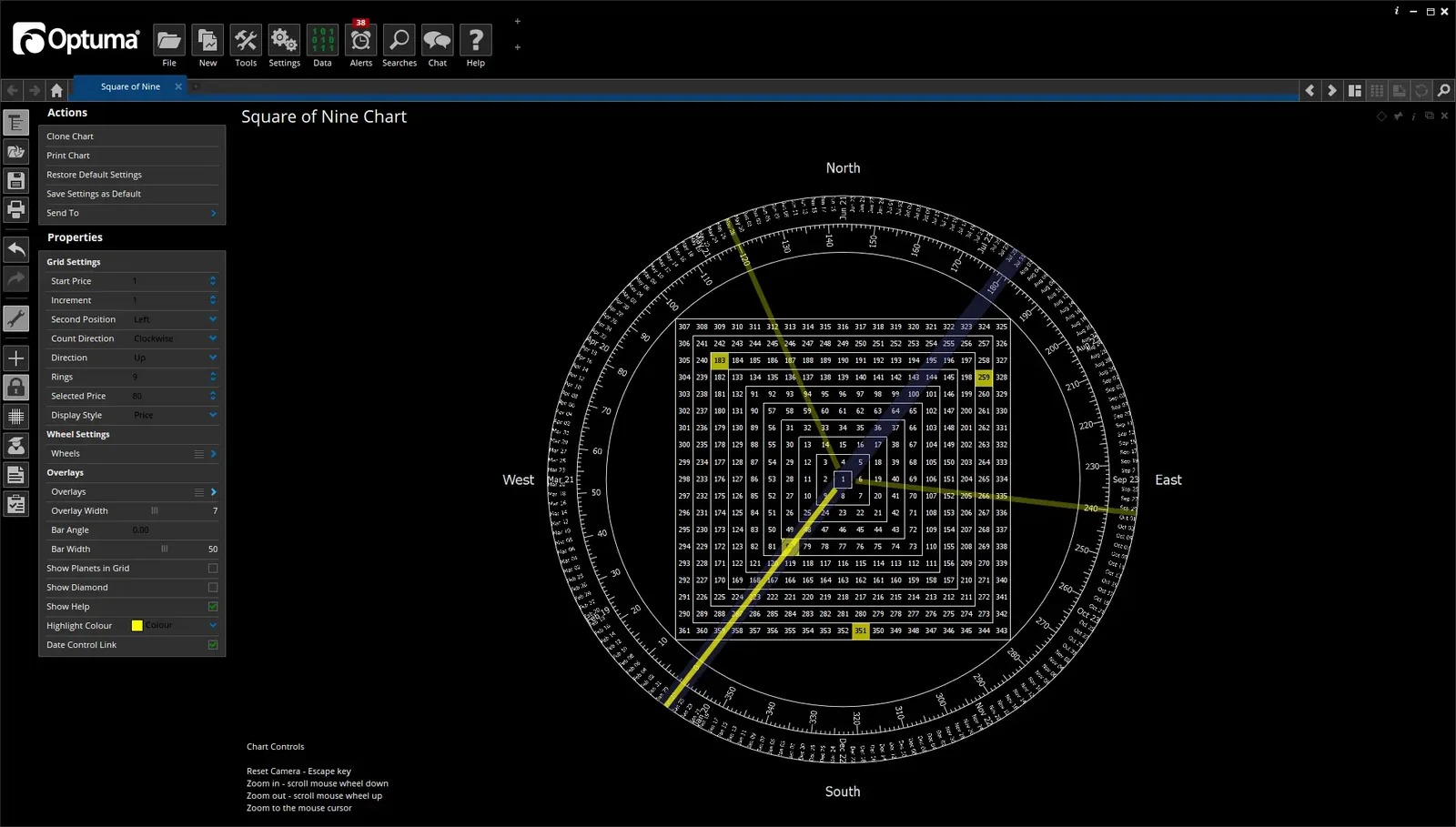Screen dimensions: 1456x827
Task: Open the Searches magnifier tool
Action: tap(399, 41)
